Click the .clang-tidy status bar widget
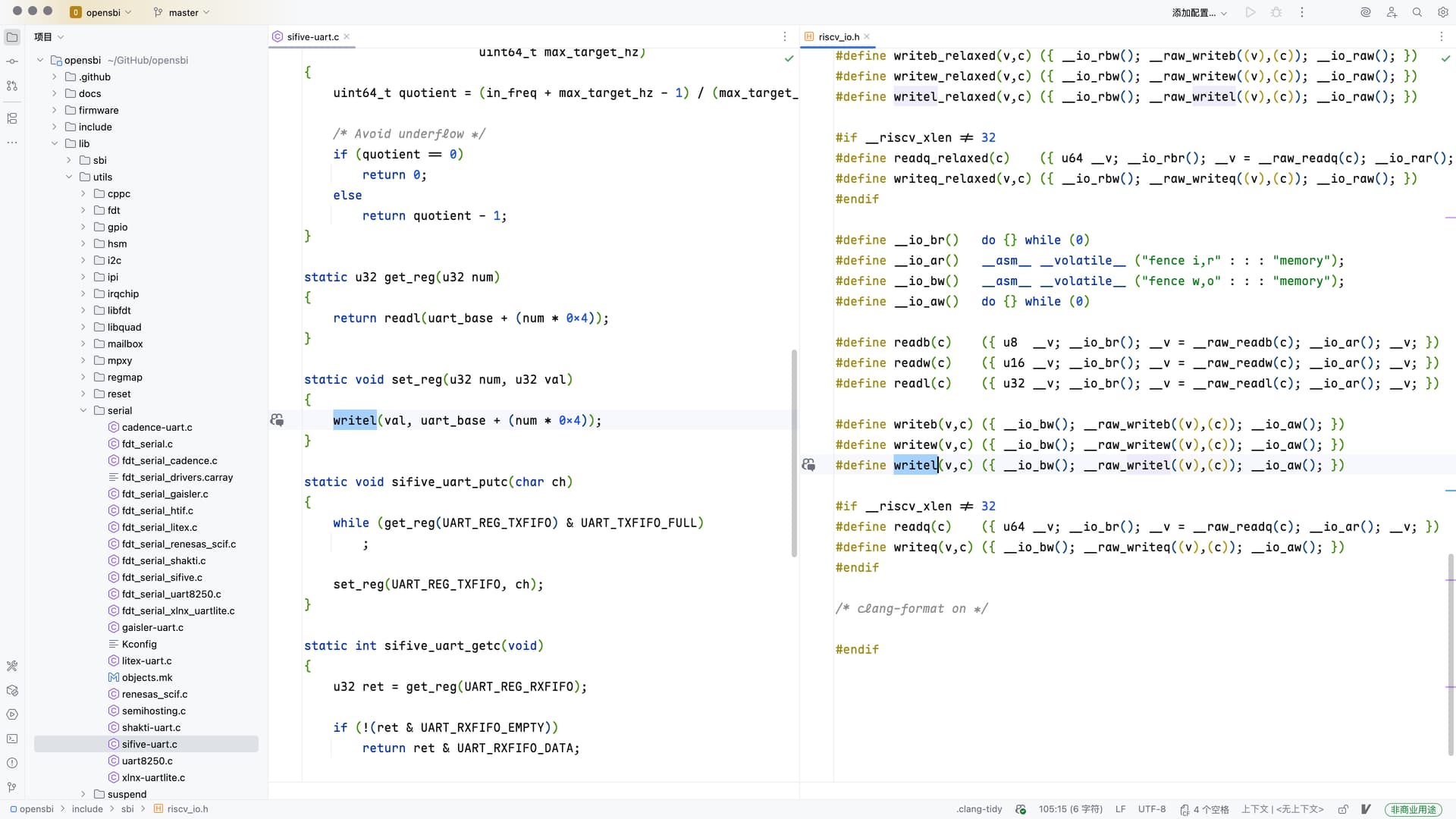The height and width of the screenshot is (819, 1456). [979, 809]
